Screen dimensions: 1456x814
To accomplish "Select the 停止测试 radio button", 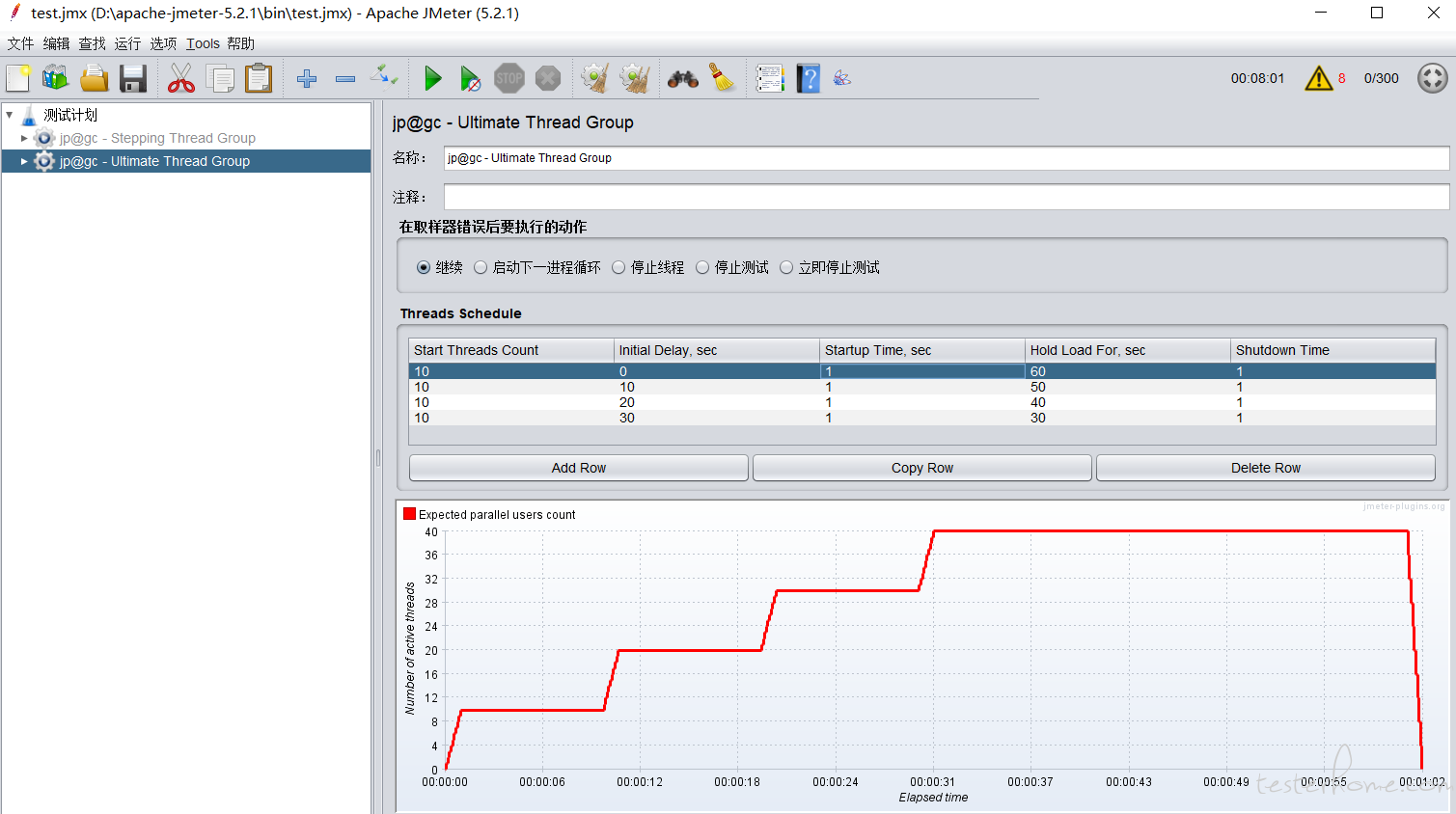I will [702, 267].
